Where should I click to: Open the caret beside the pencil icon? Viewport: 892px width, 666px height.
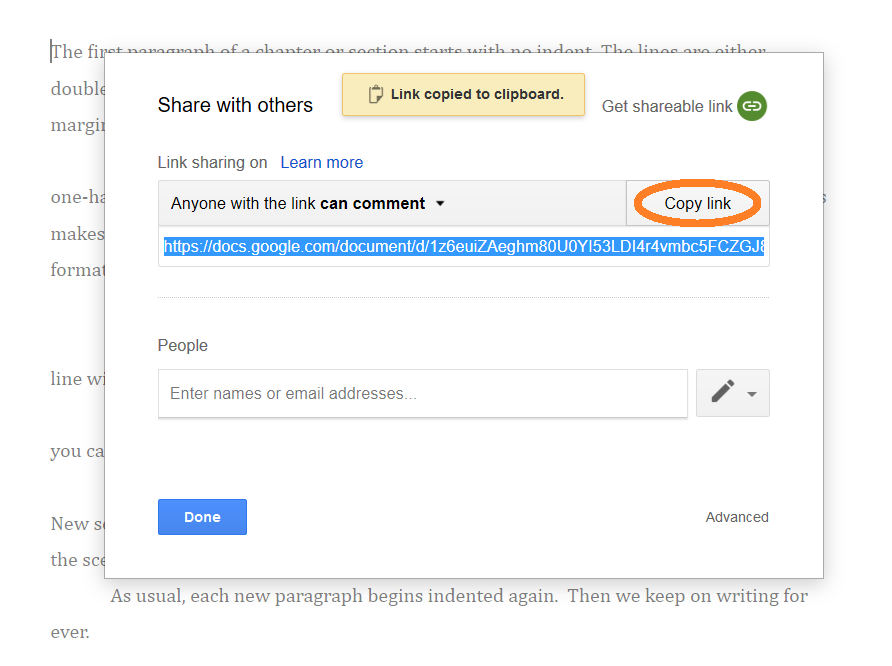pyautogui.click(x=752, y=394)
